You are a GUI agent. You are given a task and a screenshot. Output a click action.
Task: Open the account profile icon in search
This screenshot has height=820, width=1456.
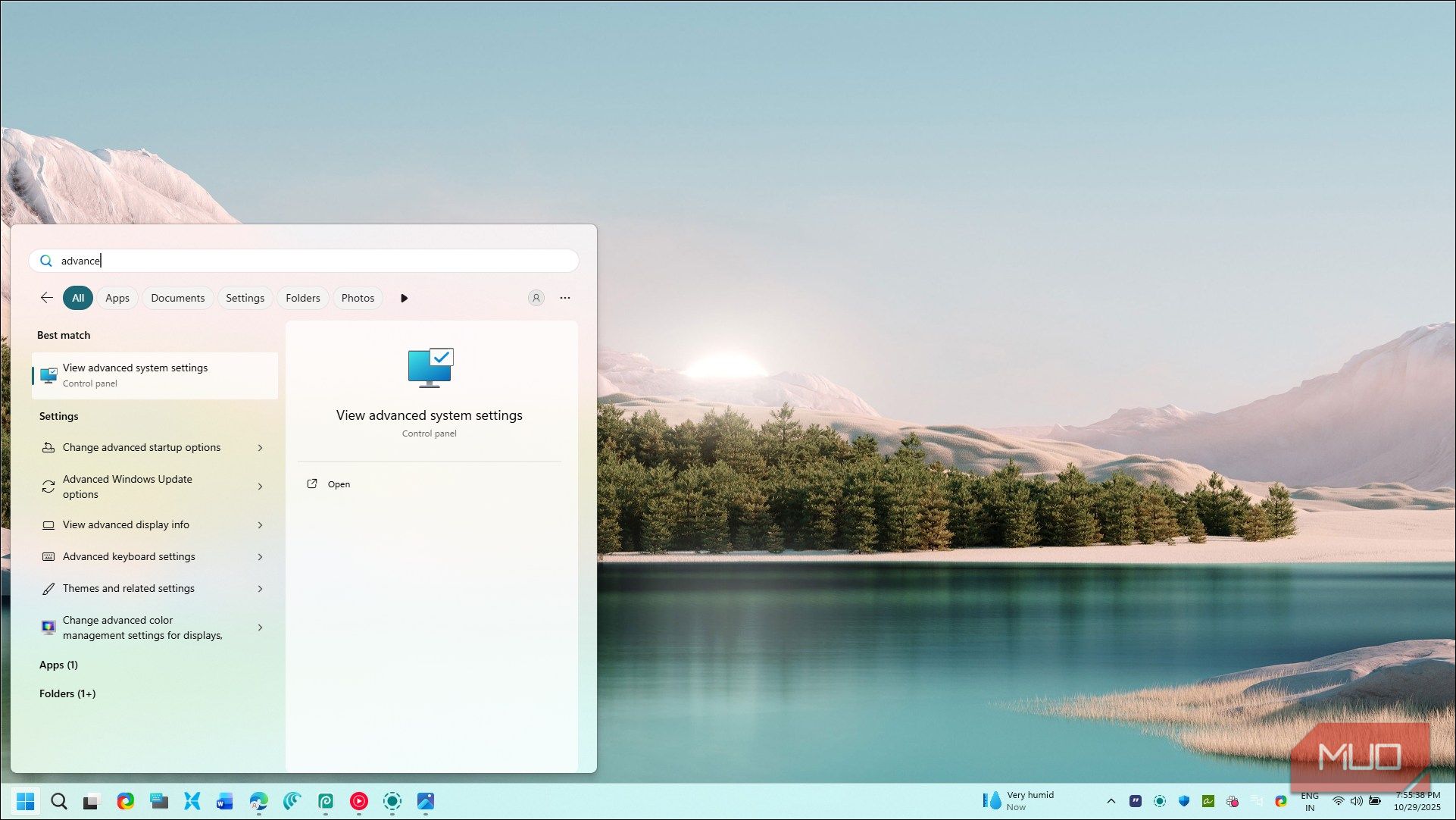tap(536, 298)
